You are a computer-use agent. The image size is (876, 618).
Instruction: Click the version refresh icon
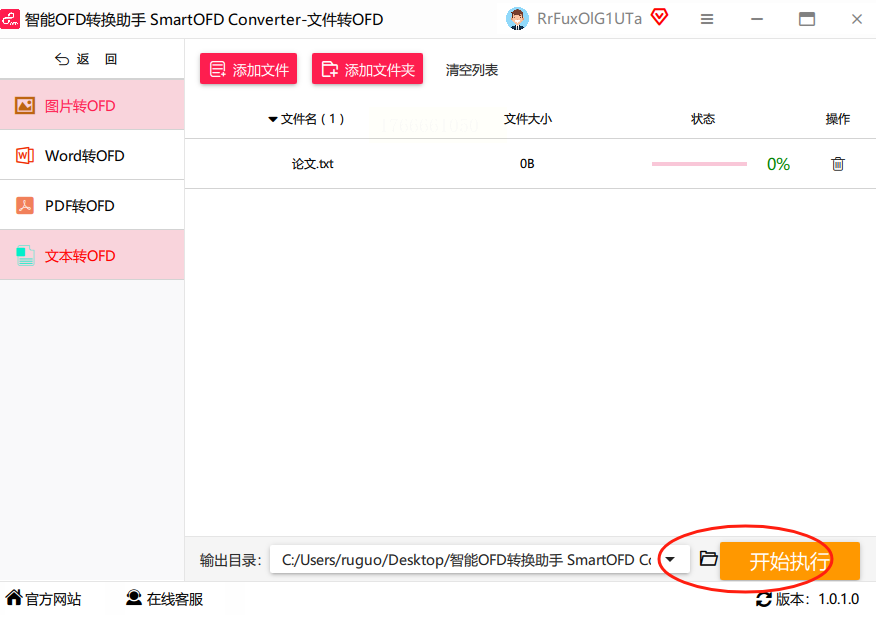coord(764,600)
